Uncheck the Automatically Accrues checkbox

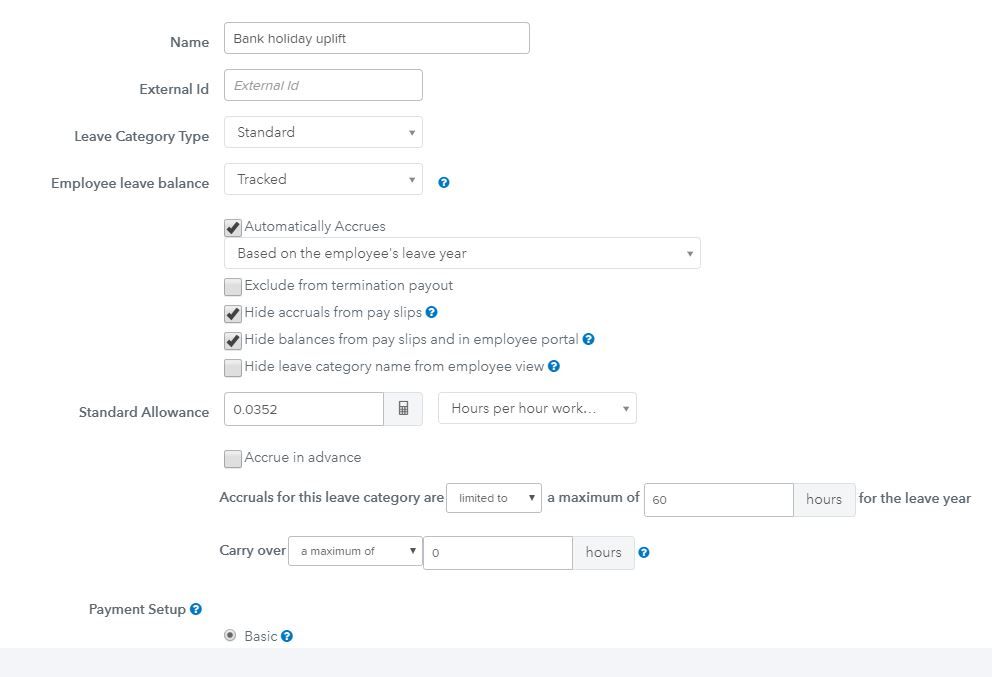click(x=233, y=228)
